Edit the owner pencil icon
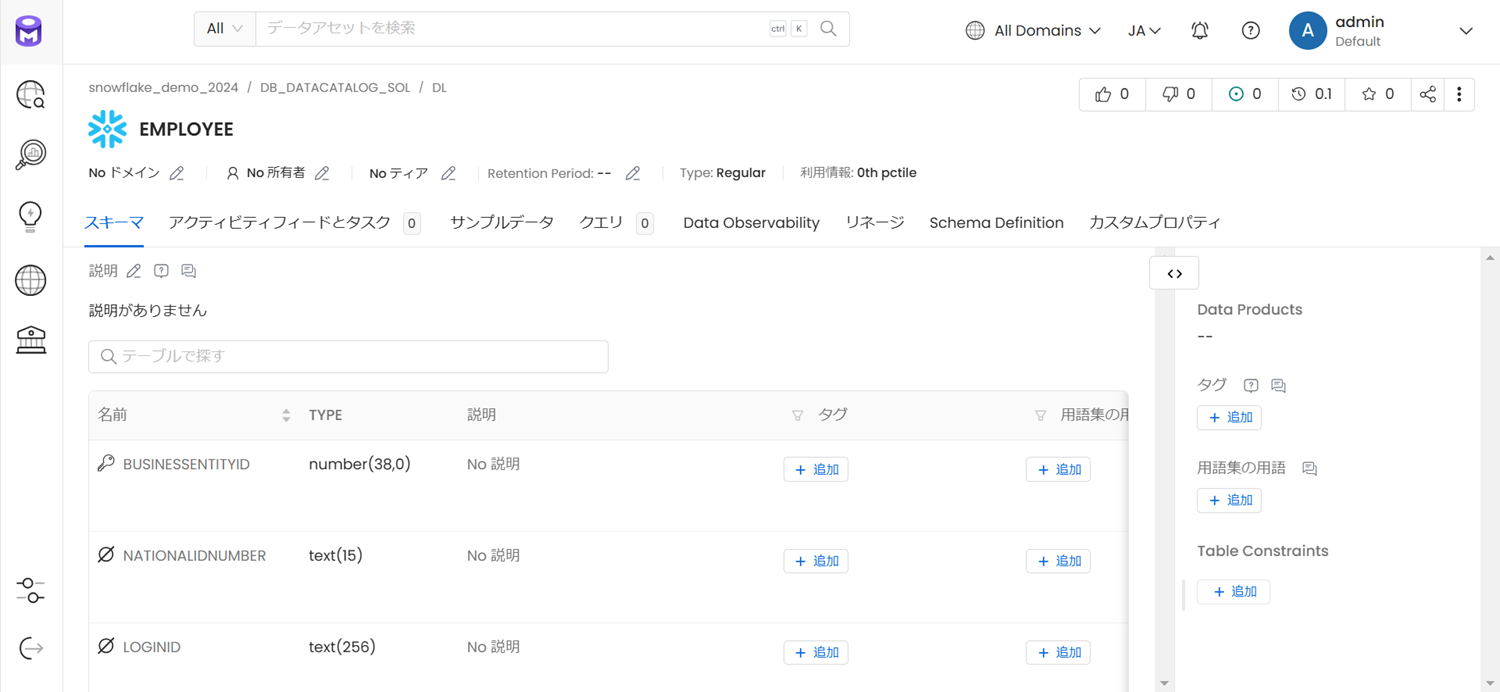 [322, 173]
